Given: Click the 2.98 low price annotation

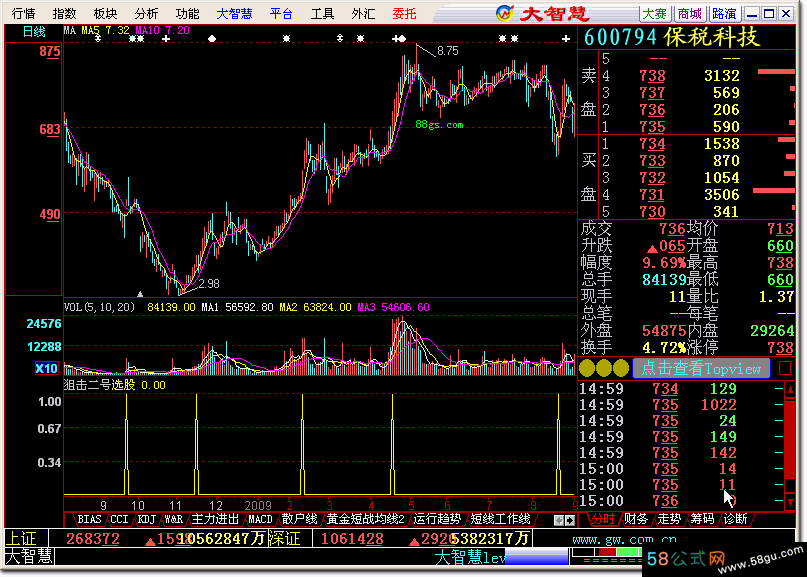Looking at the screenshot, I should pyautogui.click(x=209, y=284).
